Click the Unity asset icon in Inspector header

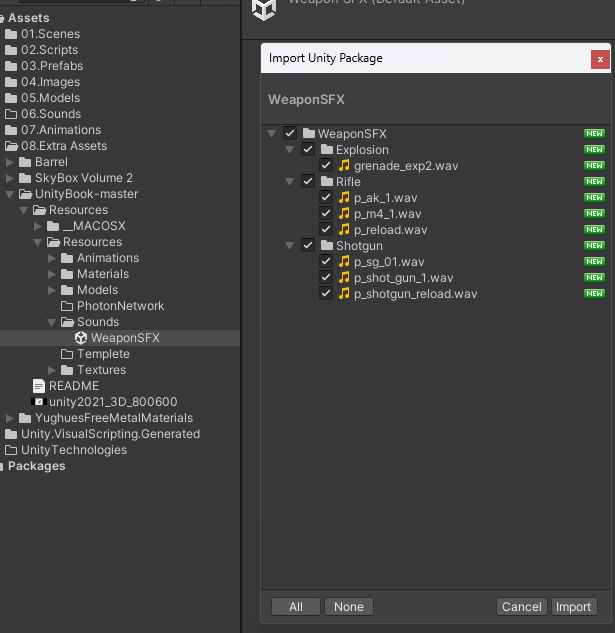point(264,9)
